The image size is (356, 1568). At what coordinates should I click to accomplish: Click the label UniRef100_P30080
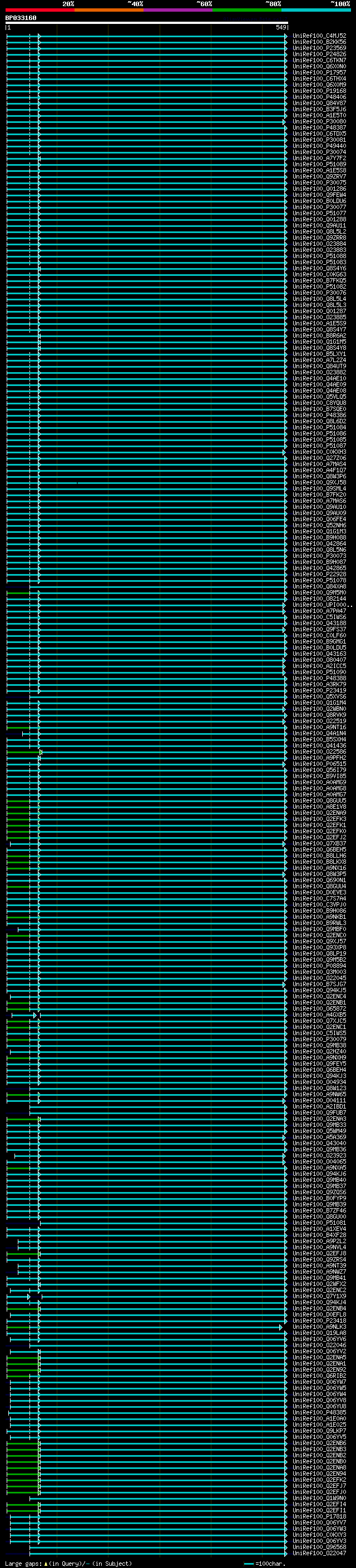pos(319,122)
